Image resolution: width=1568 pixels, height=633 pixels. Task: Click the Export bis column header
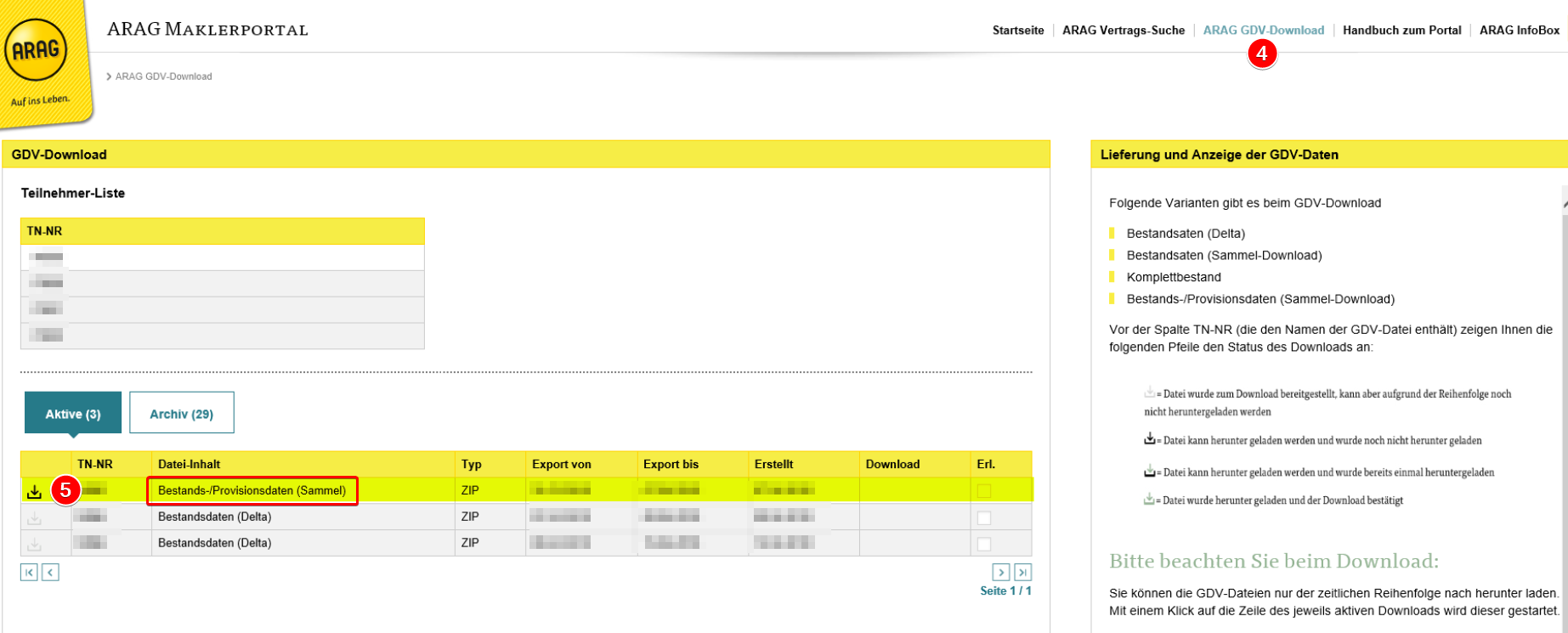(x=671, y=464)
